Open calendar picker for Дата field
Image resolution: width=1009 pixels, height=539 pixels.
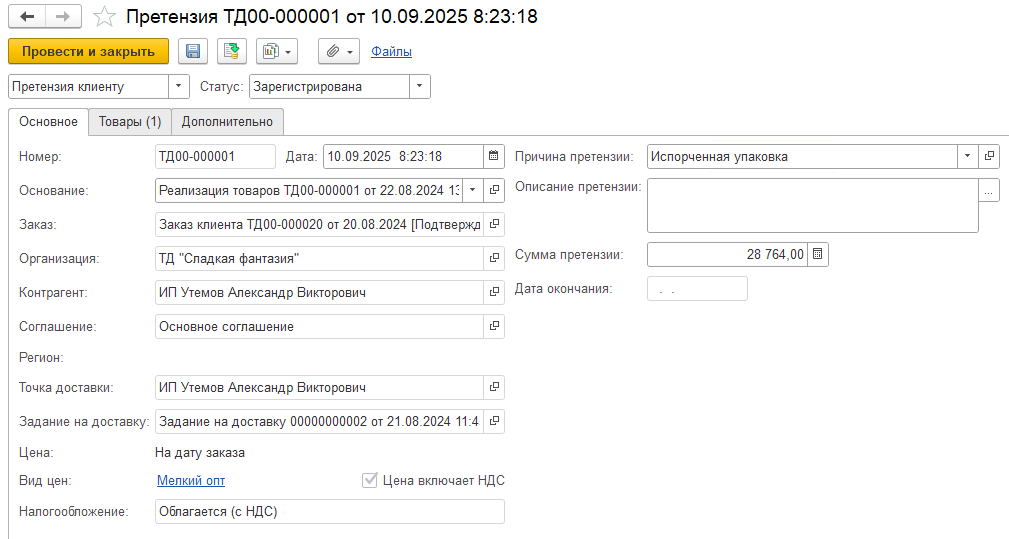coord(494,156)
